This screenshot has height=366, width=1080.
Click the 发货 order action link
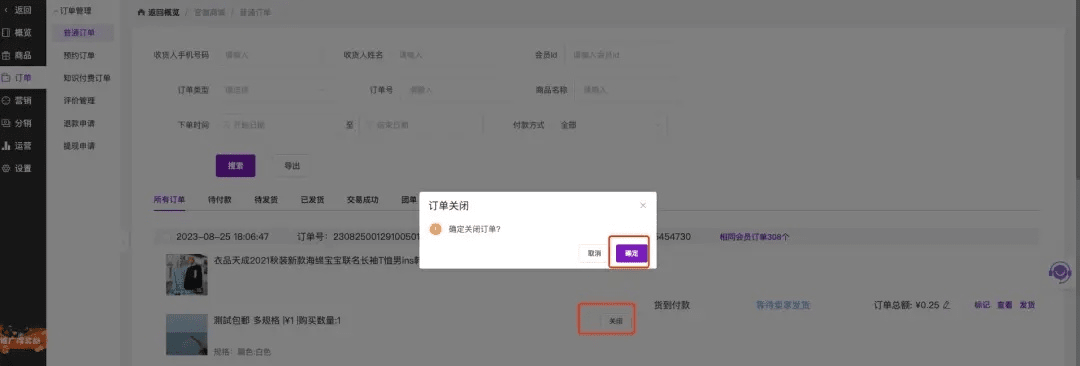coord(1027,305)
